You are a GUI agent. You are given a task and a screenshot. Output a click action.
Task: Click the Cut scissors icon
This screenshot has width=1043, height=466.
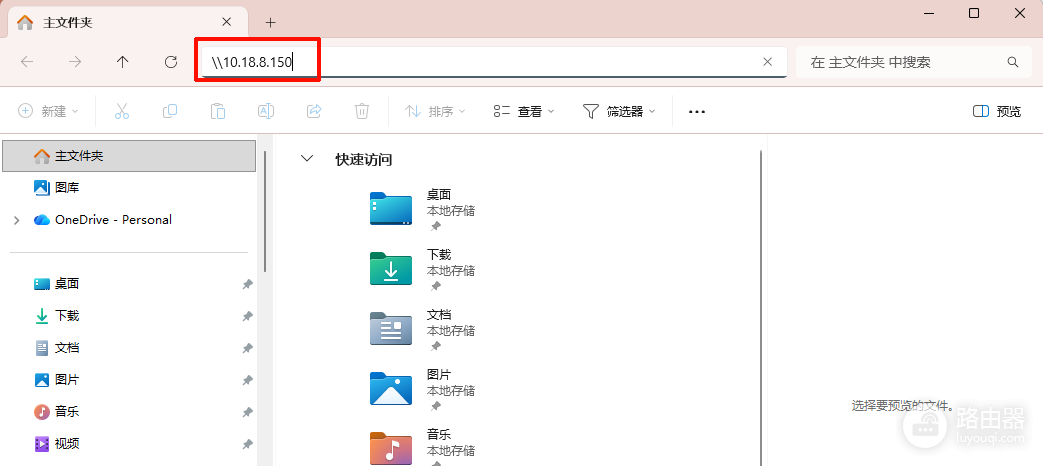tap(122, 111)
